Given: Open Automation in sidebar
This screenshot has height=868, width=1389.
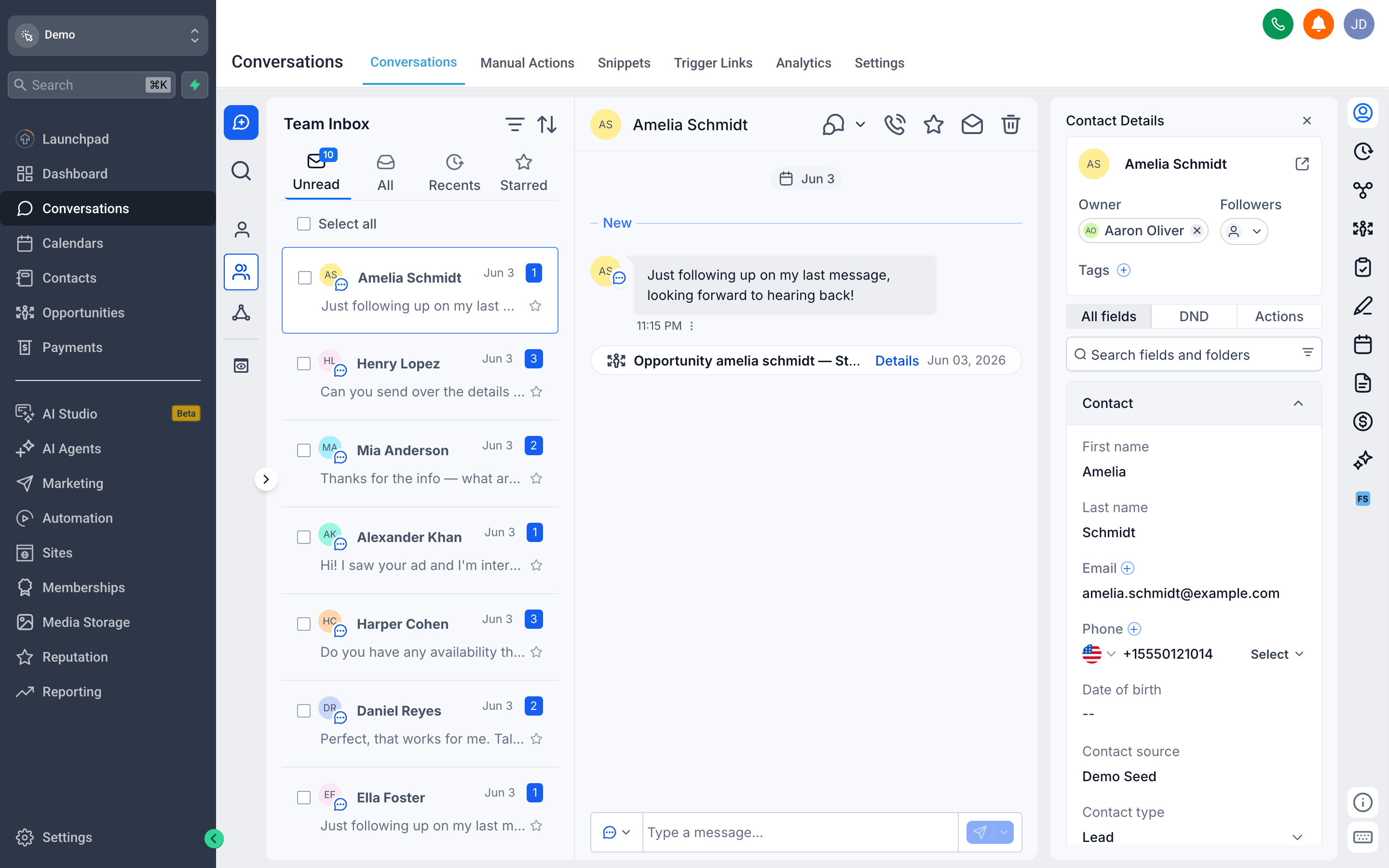Looking at the screenshot, I should pos(108,518).
